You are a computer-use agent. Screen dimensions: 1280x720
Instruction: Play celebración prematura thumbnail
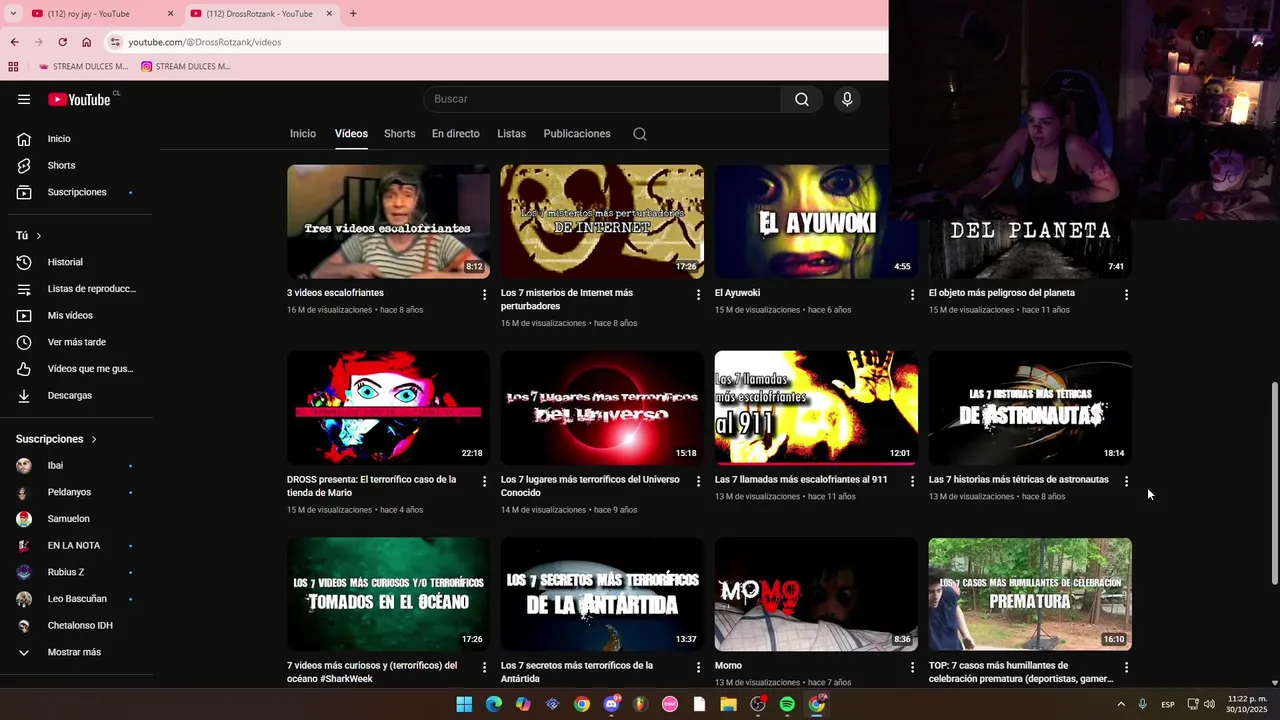(1030, 594)
